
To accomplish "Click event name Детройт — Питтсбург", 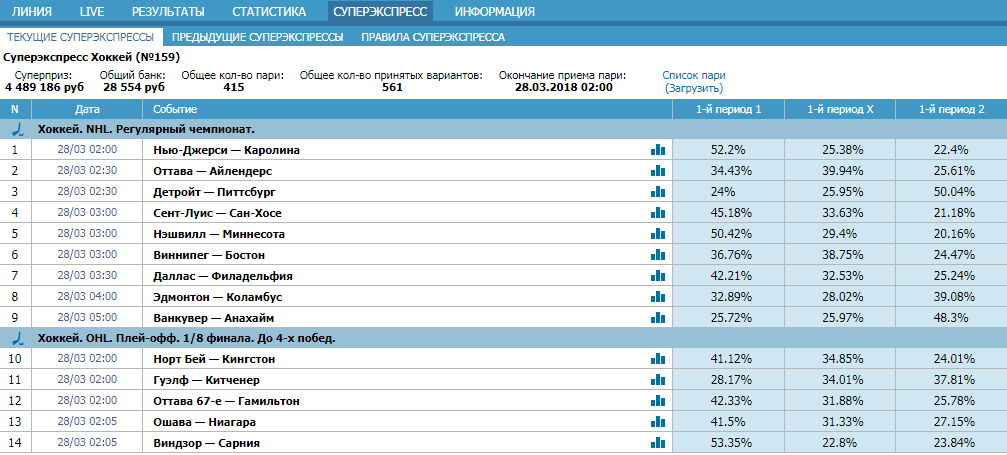I will click(215, 192).
